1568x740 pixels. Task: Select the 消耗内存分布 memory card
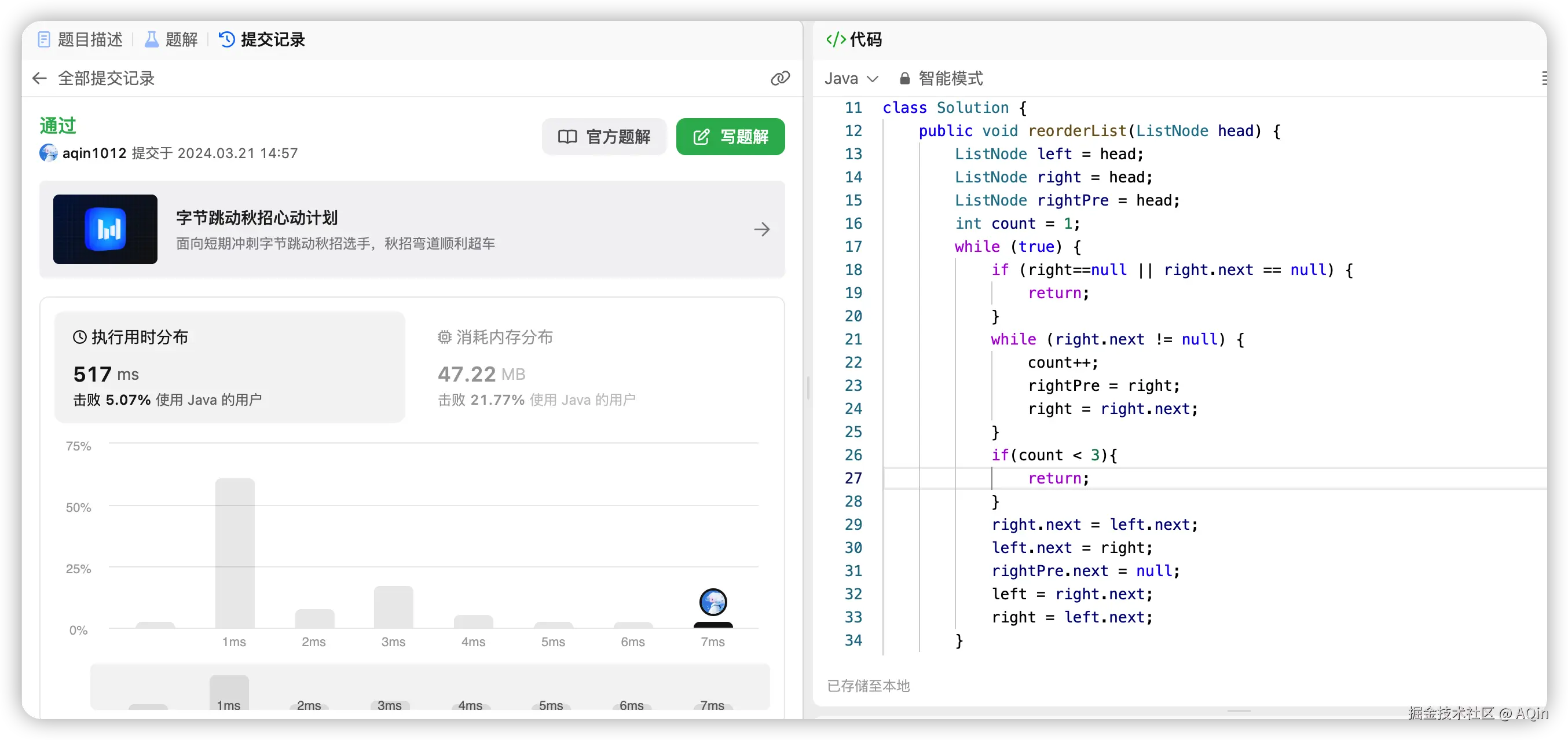[536, 367]
